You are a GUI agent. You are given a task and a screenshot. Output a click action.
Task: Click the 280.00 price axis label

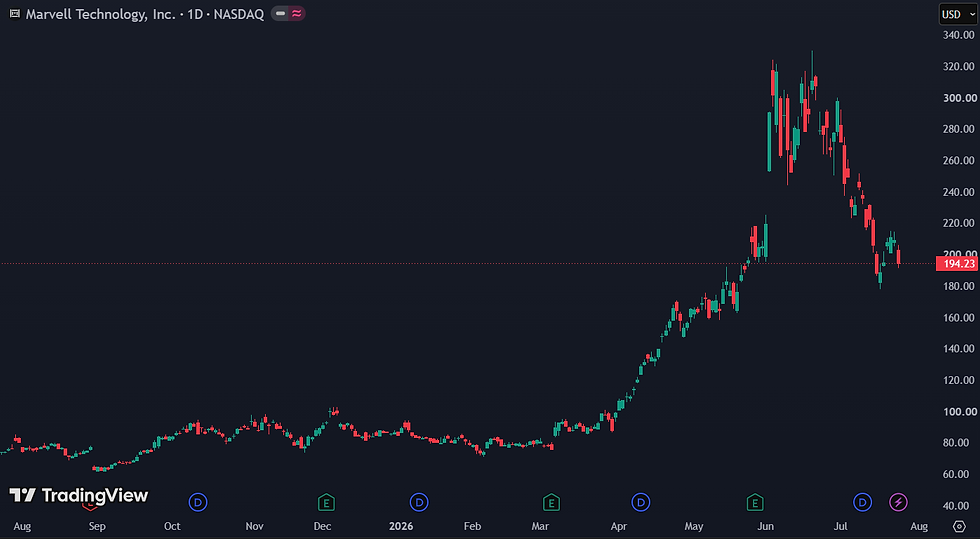(959, 129)
